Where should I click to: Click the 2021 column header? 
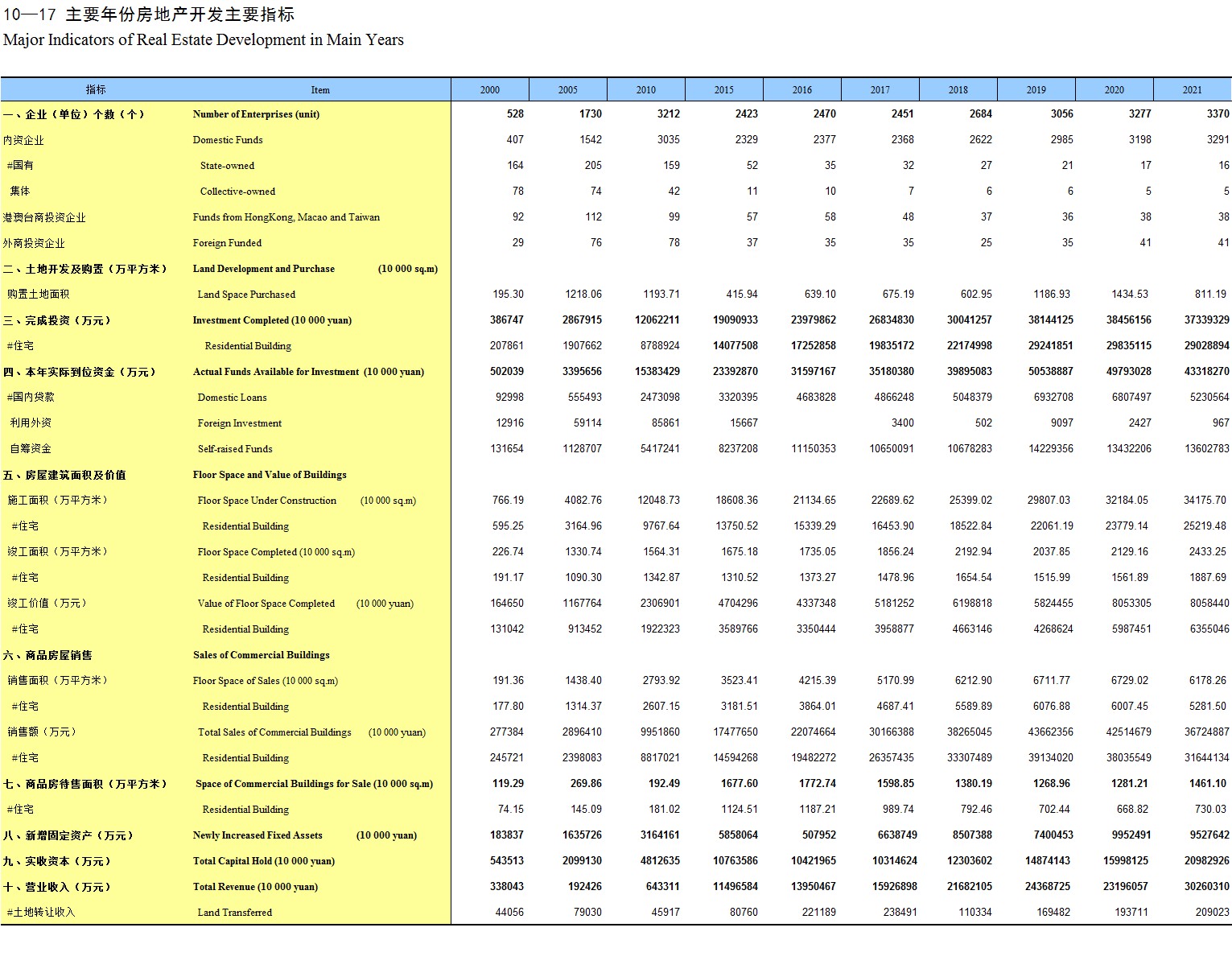coord(1193,89)
